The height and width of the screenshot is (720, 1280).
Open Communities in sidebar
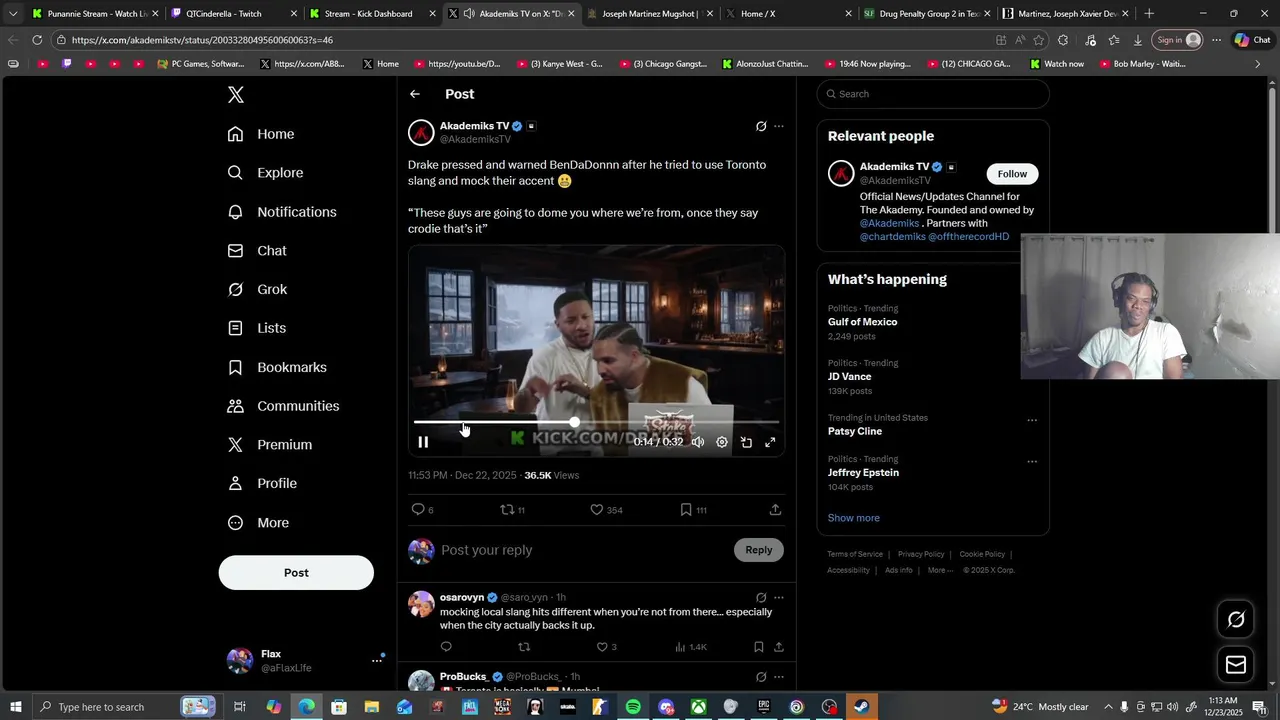click(283, 406)
